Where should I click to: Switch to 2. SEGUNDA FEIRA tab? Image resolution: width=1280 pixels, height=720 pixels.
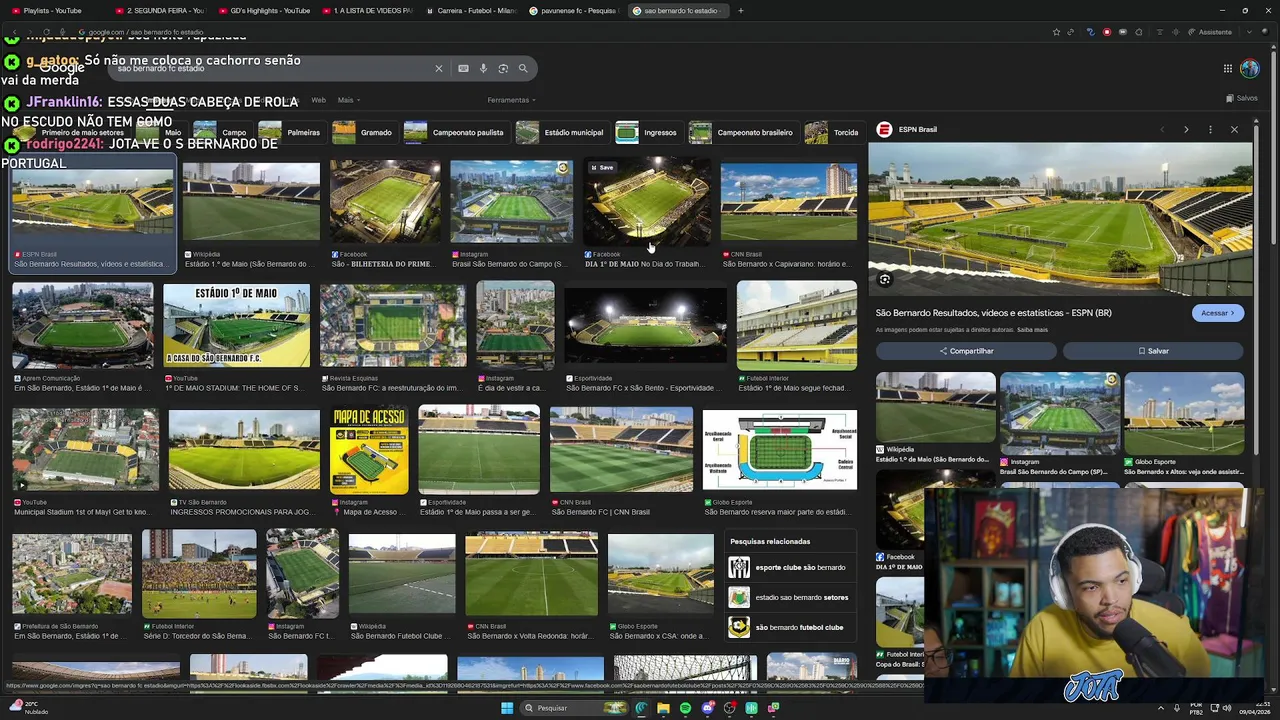tap(160, 10)
